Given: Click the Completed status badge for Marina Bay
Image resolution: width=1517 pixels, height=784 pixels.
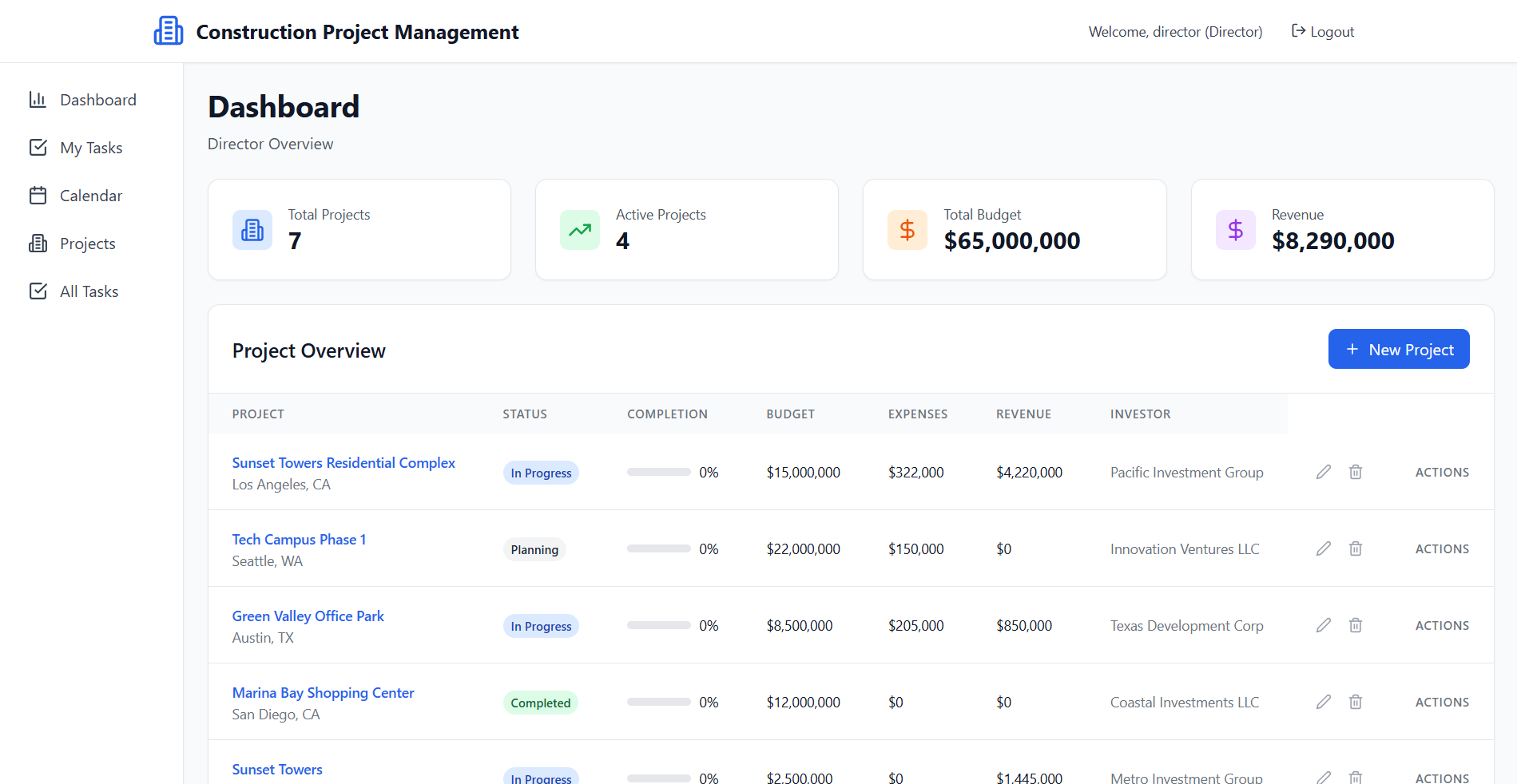Looking at the screenshot, I should pyautogui.click(x=540, y=703).
